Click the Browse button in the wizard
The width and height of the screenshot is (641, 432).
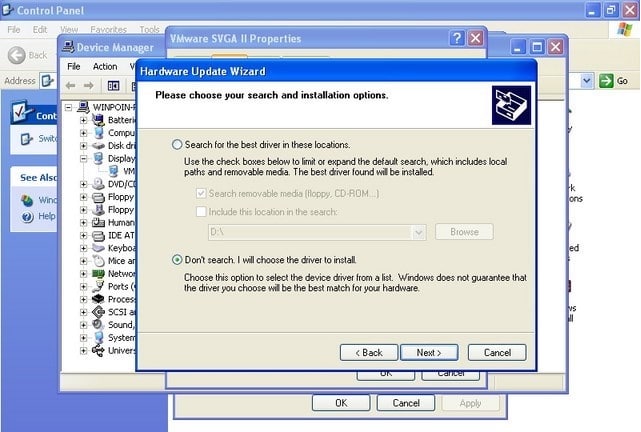(464, 232)
